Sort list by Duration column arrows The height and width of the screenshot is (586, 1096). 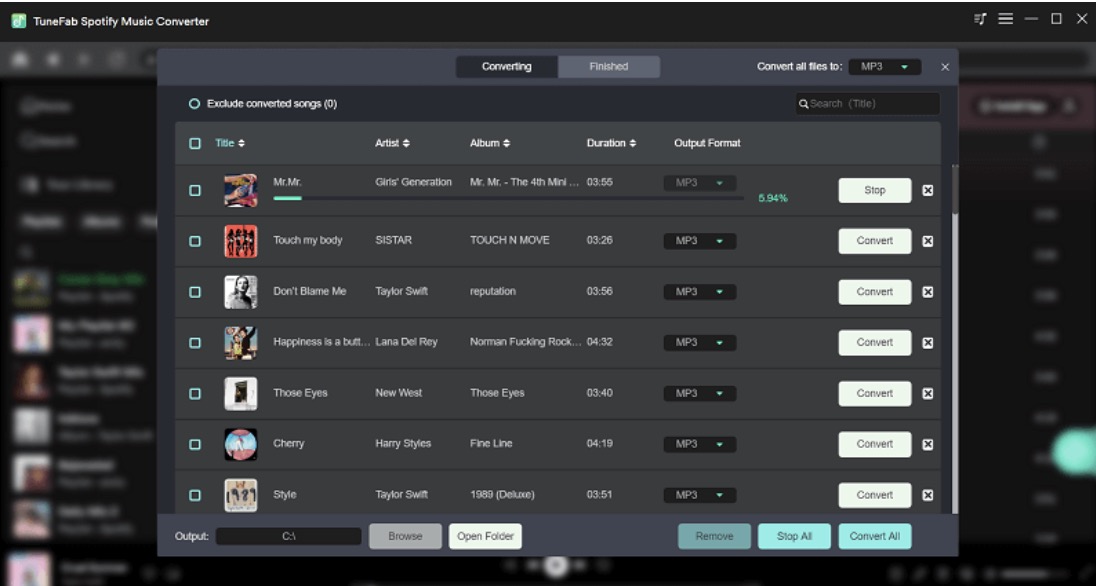[633, 143]
